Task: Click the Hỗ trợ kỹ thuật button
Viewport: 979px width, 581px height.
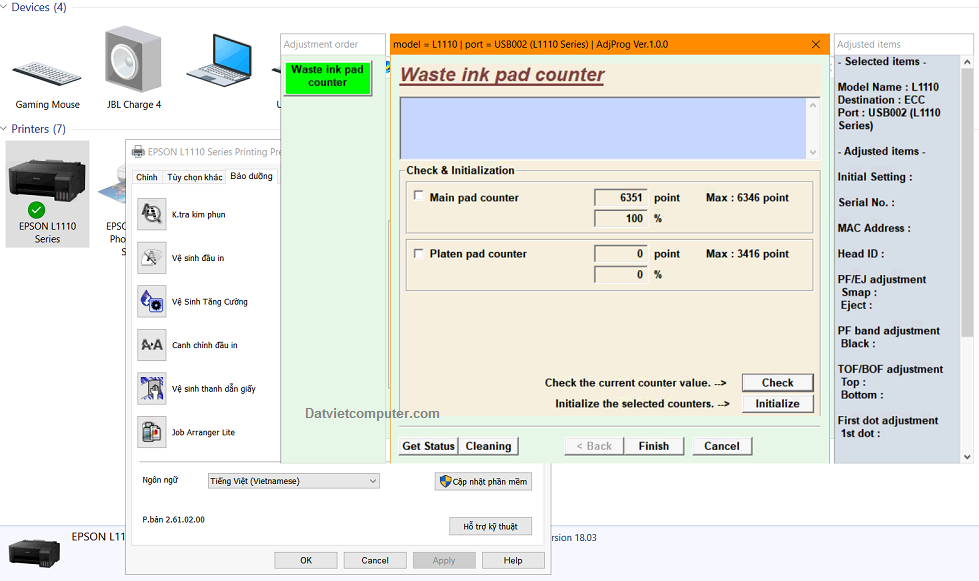Action: coord(490,526)
